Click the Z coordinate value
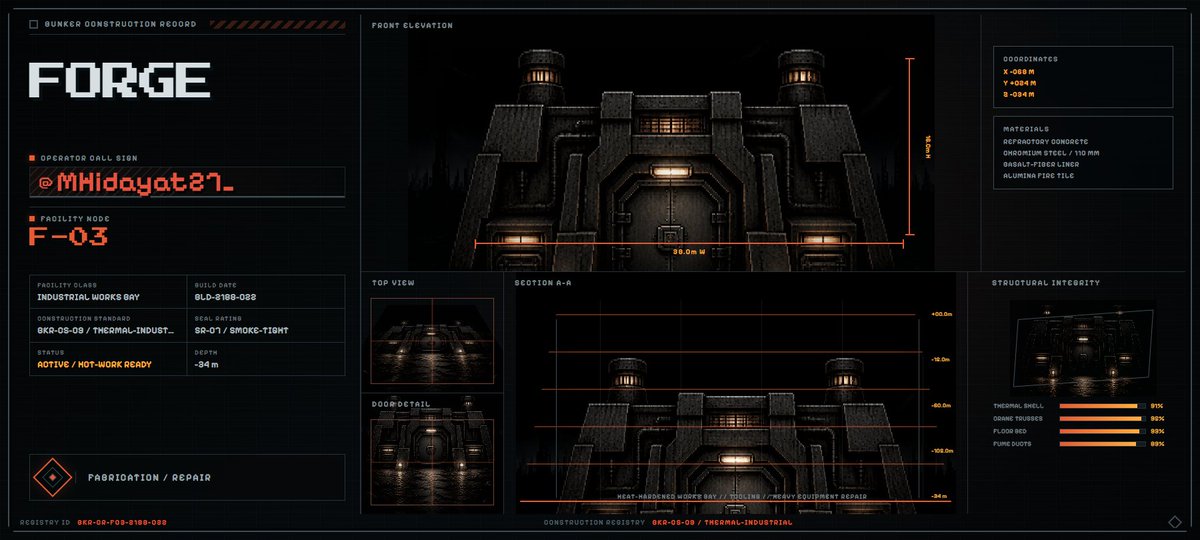 [1019, 95]
